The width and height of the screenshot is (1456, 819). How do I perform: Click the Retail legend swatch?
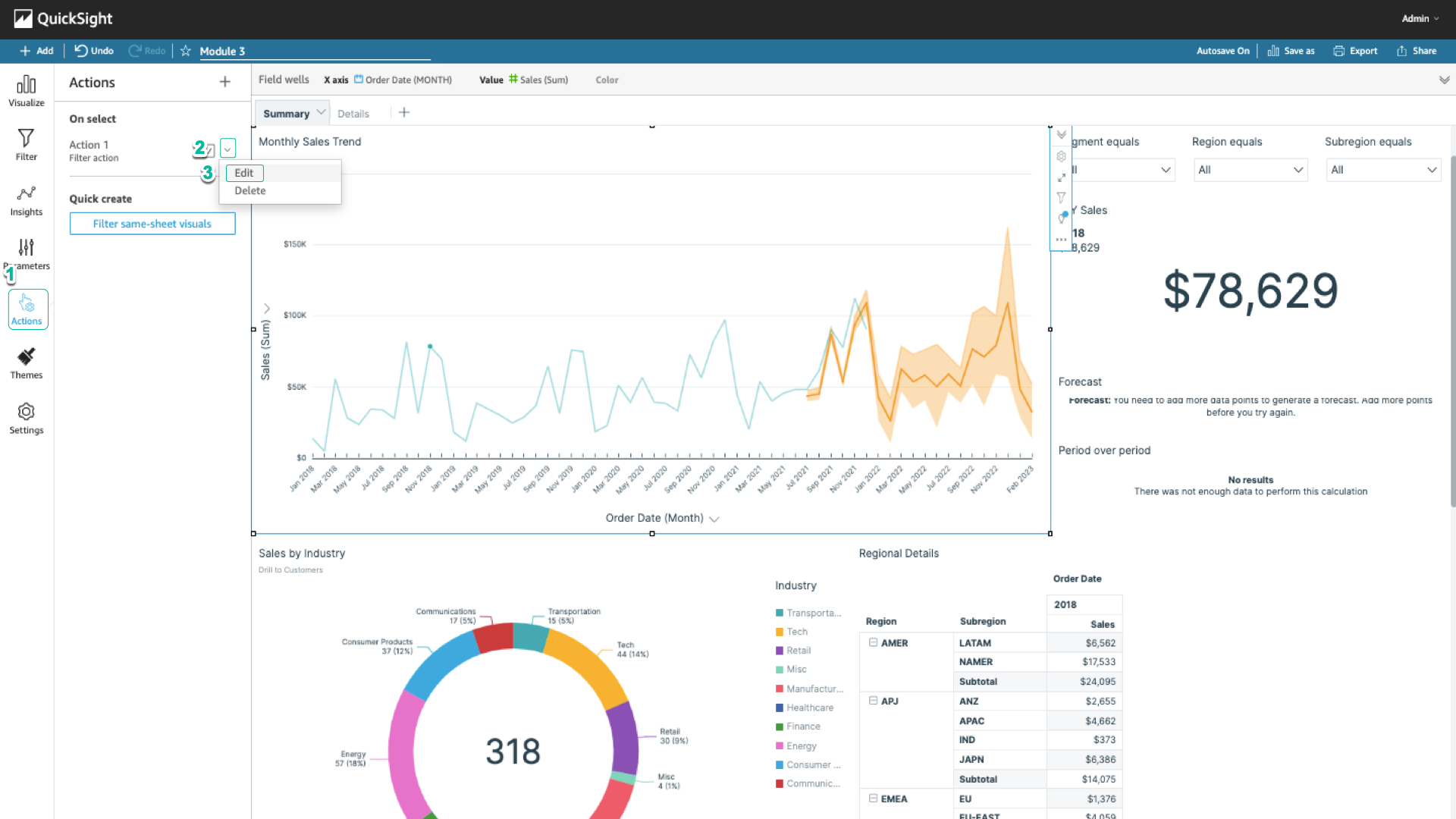780,651
